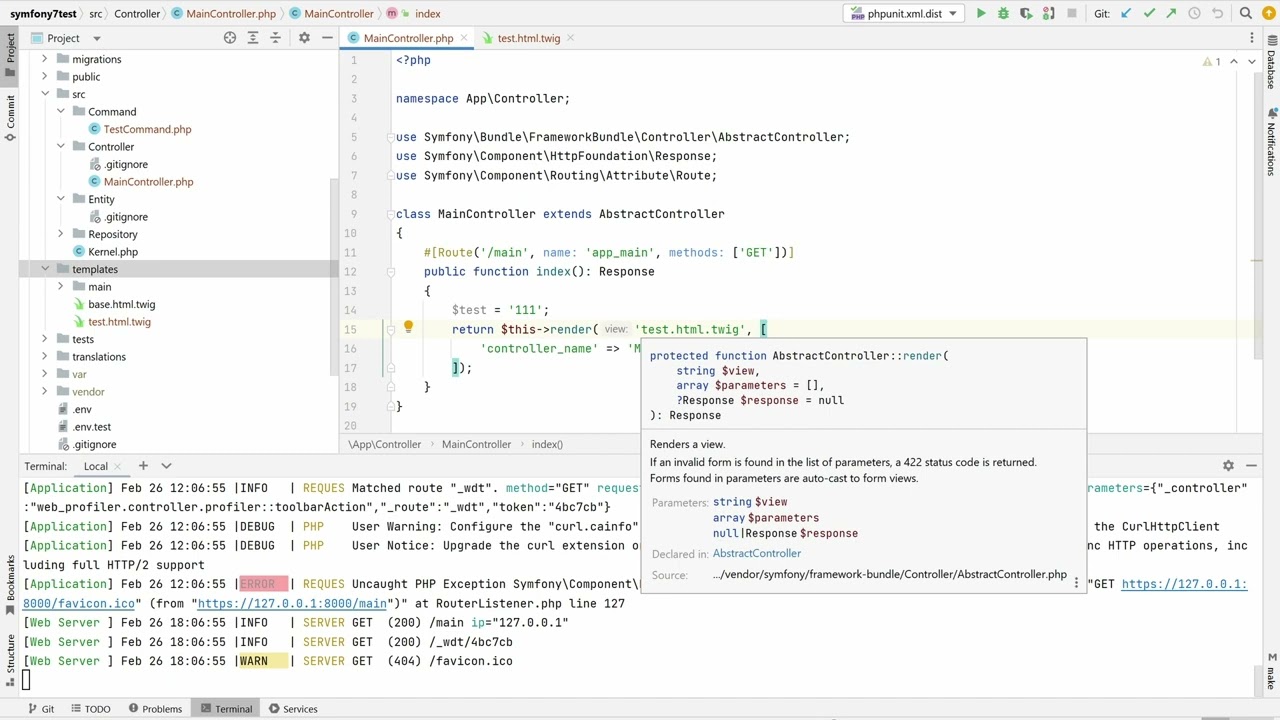This screenshot has height=720, width=1280.
Task: Open Project view selector dropdown
Action: pyautogui.click(x=97, y=38)
